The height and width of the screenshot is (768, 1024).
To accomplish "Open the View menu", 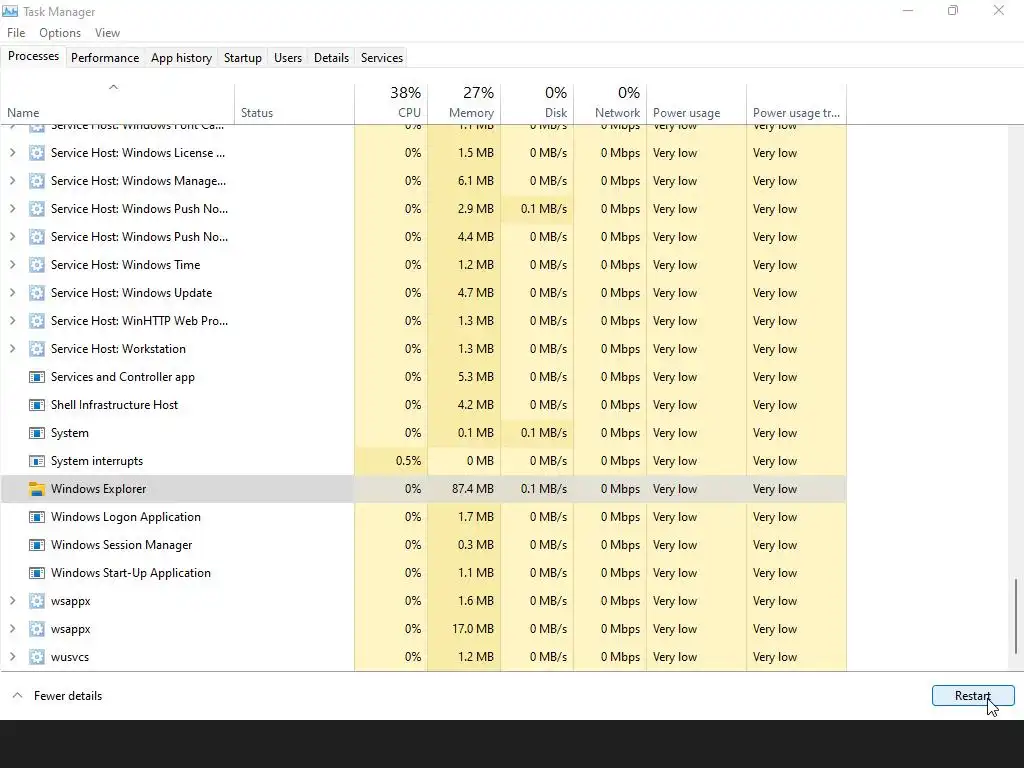I will 107,33.
